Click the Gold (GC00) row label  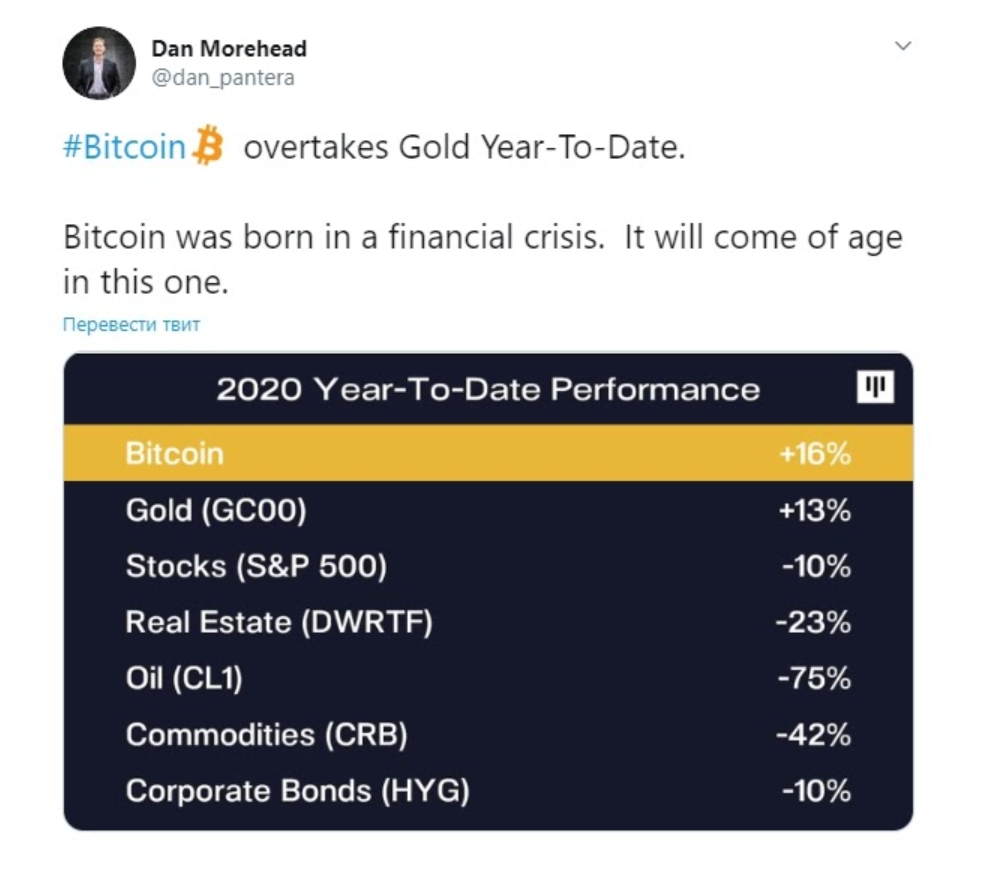click(x=216, y=510)
